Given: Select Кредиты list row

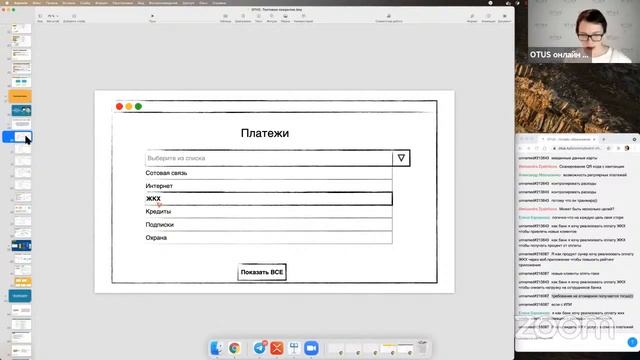Looking at the screenshot, I should coord(269,212).
